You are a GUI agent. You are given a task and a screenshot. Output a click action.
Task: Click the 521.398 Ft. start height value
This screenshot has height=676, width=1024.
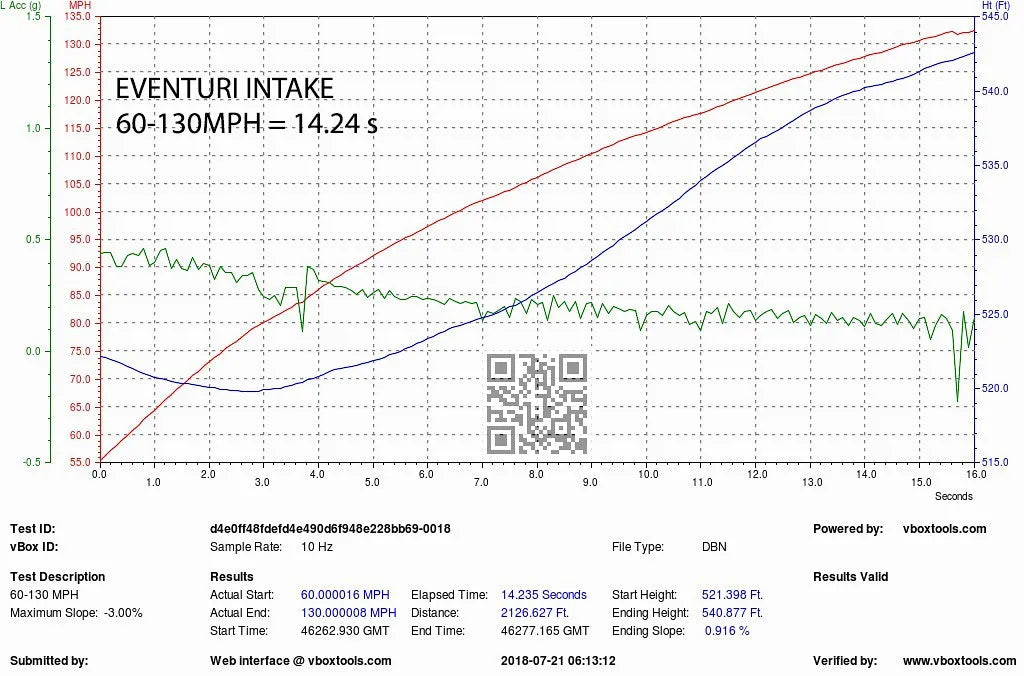(732, 595)
